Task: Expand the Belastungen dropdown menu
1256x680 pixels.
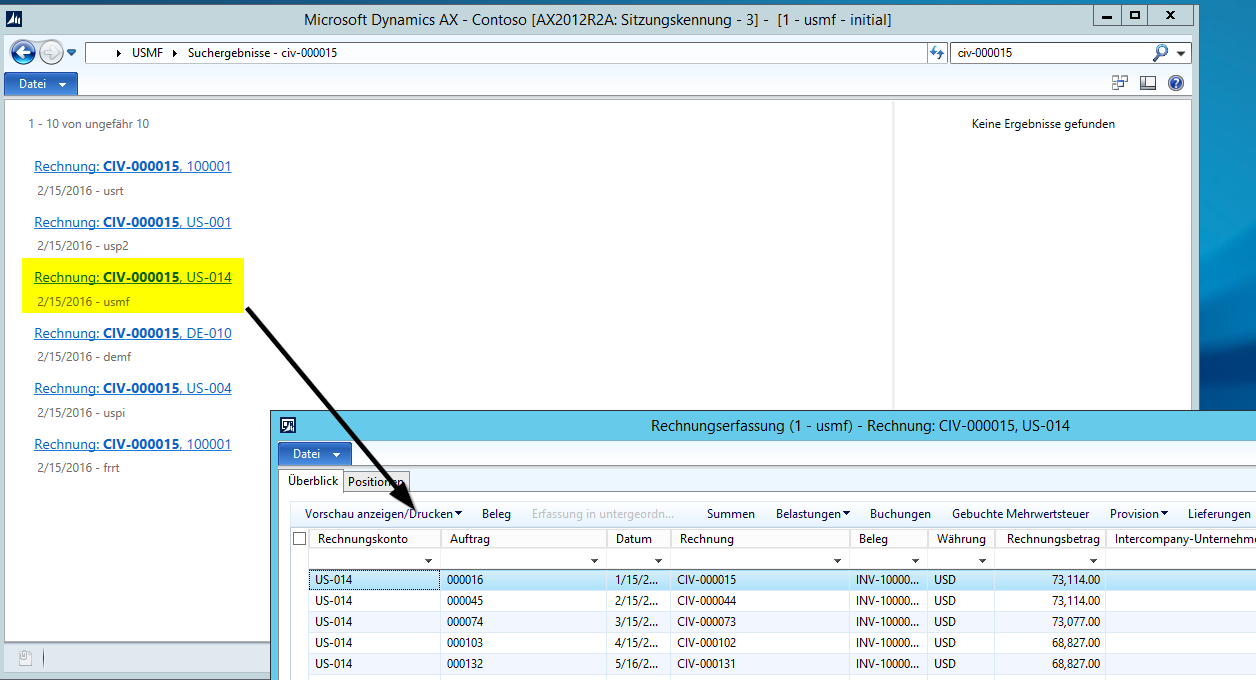Action: [812, 514]
